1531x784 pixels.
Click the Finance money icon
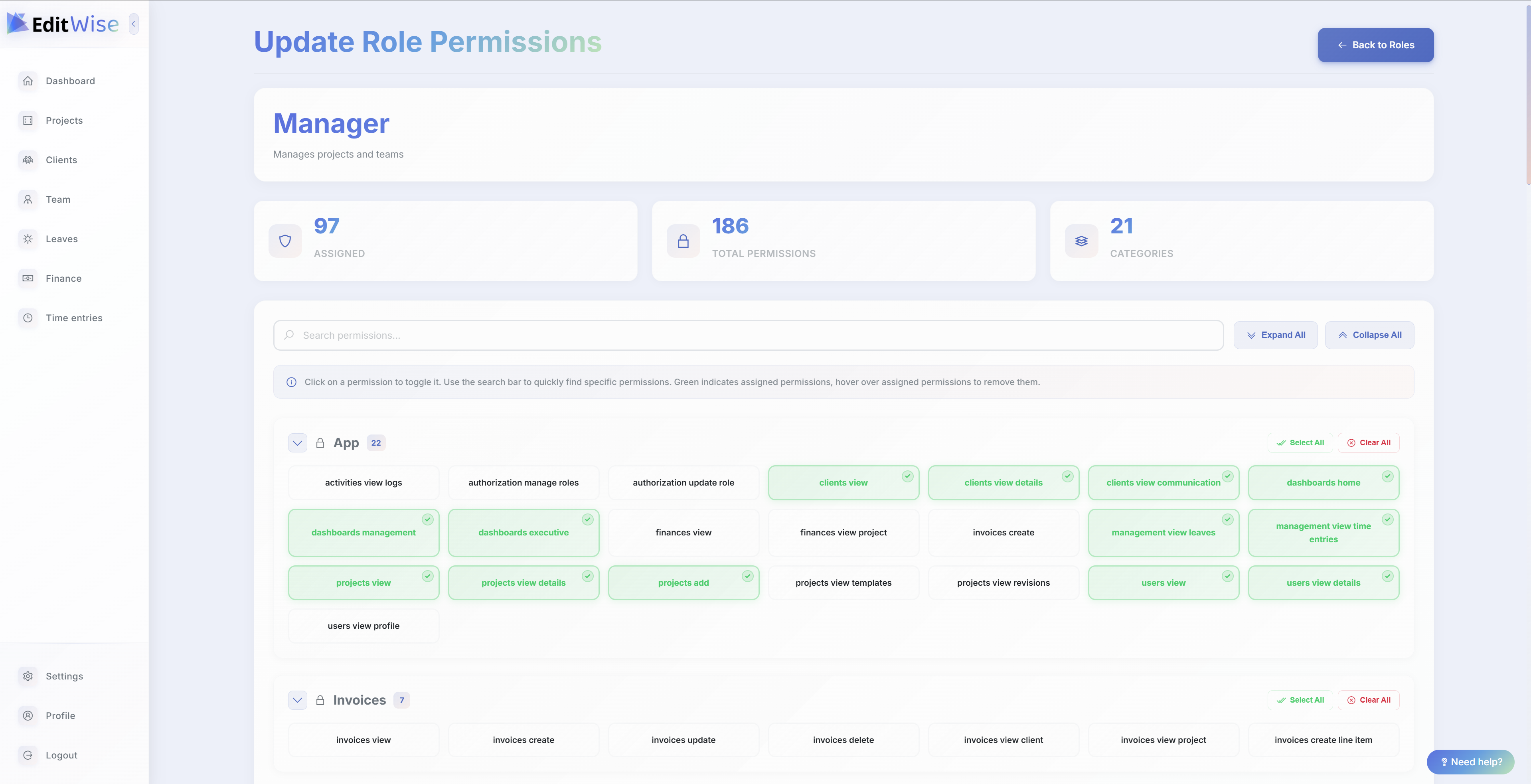(28, 278)
